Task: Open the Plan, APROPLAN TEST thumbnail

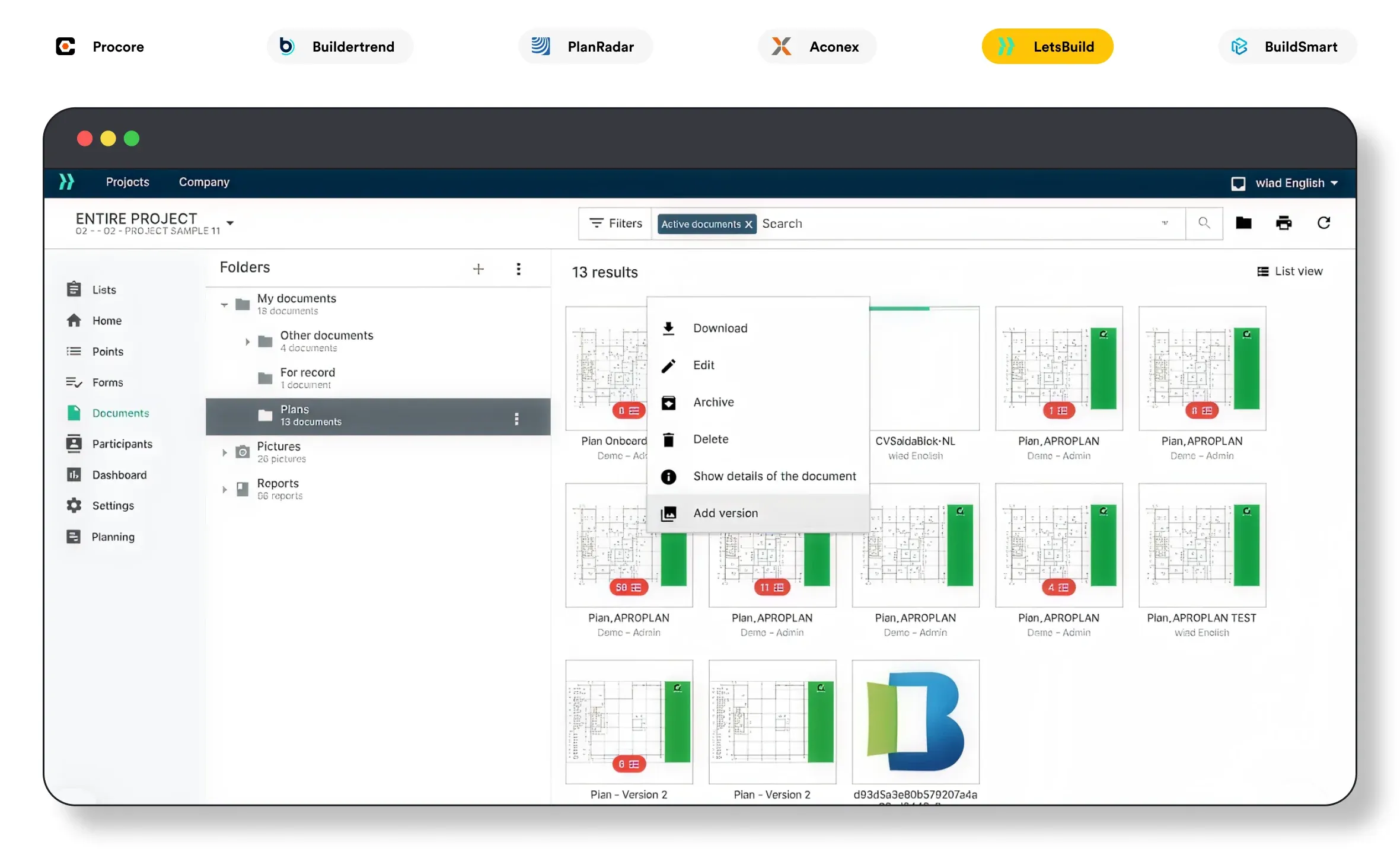Action: coord(1202,545)
